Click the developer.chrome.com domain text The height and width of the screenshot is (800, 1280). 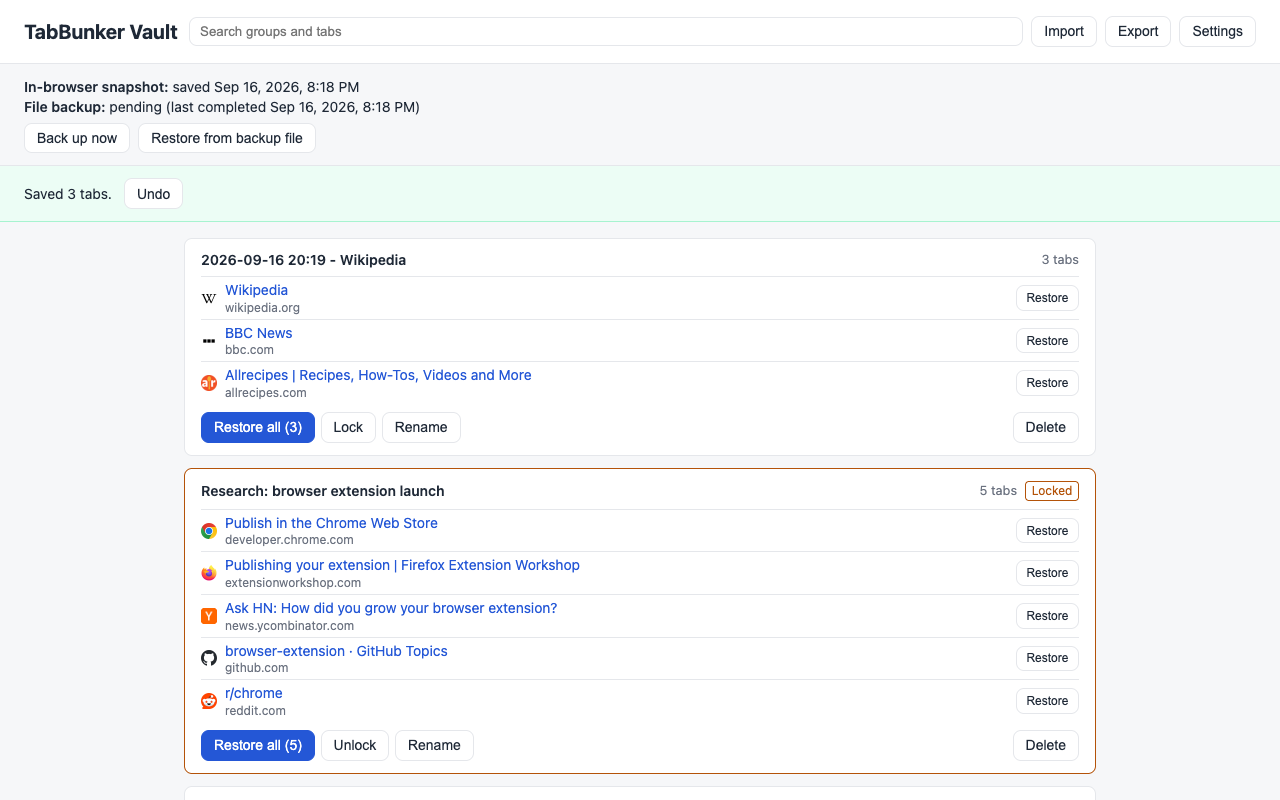tap(289, 540)
